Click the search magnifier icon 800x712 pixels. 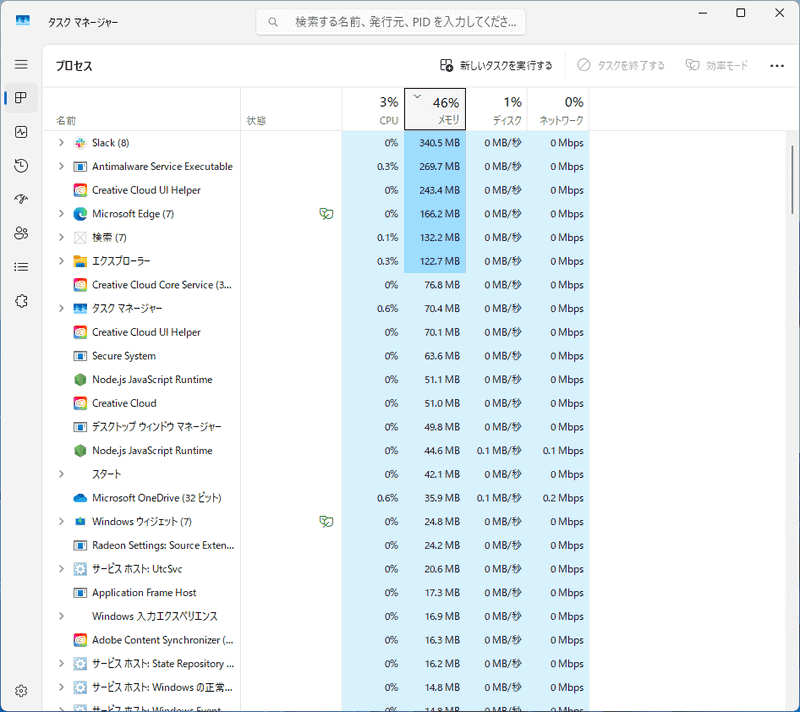pyautogui.click(x=273, y=22)
